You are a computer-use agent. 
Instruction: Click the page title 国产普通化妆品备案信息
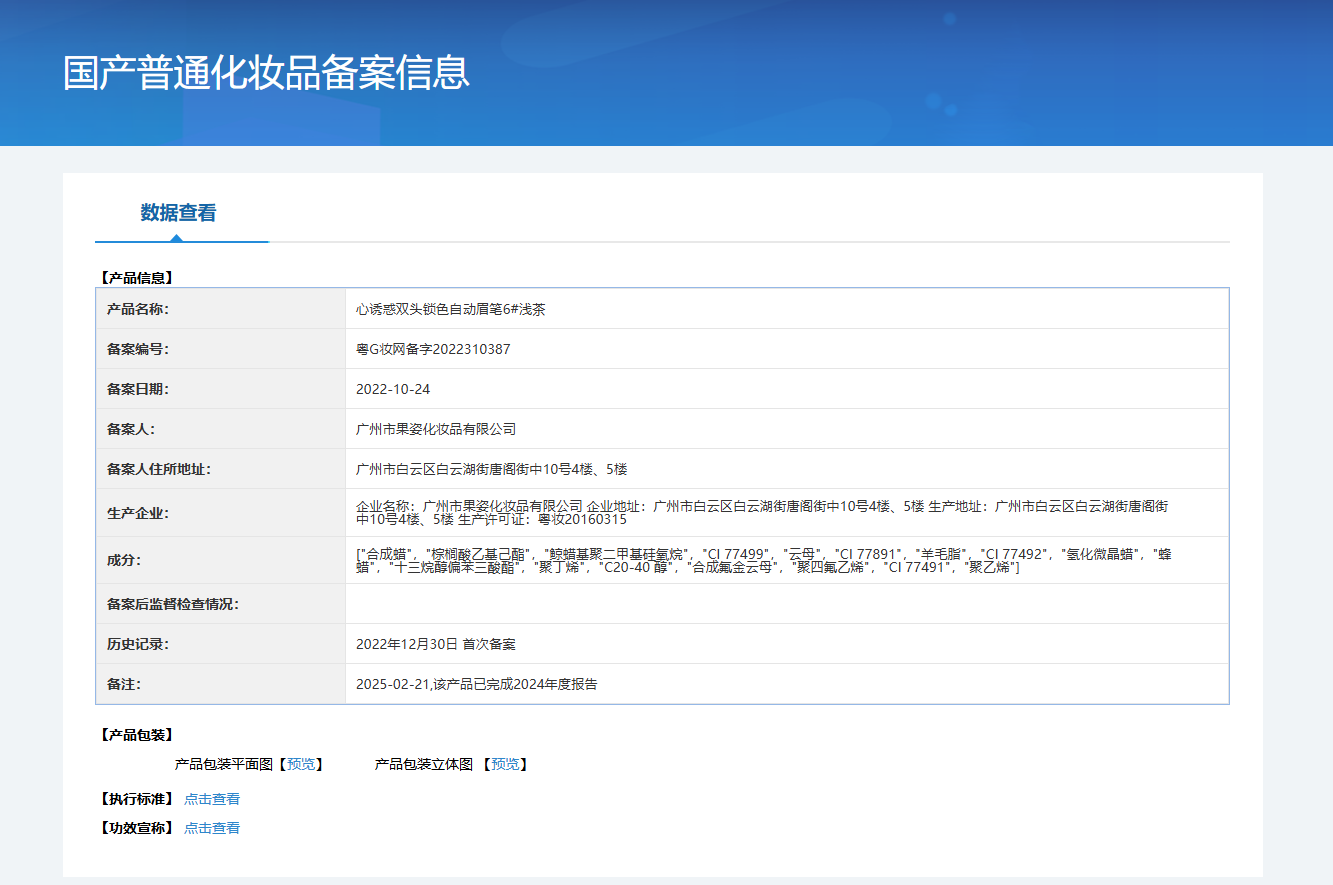point(266,73)
